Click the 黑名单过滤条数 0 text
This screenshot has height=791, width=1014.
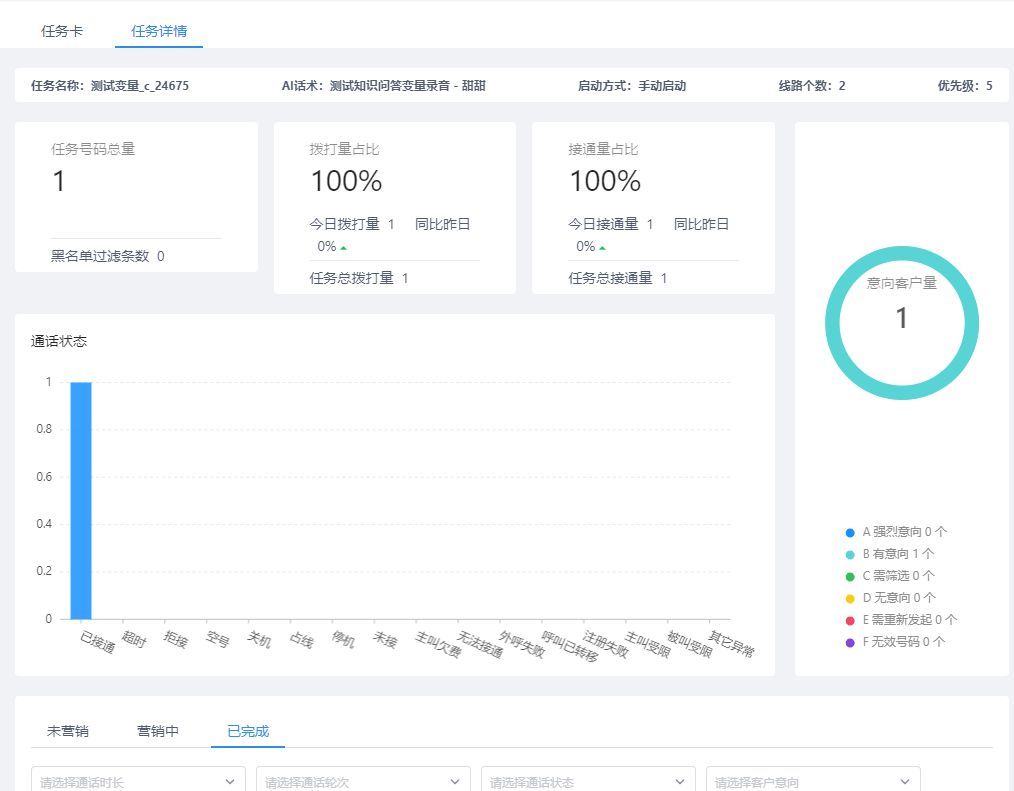[x=108, y=256]
